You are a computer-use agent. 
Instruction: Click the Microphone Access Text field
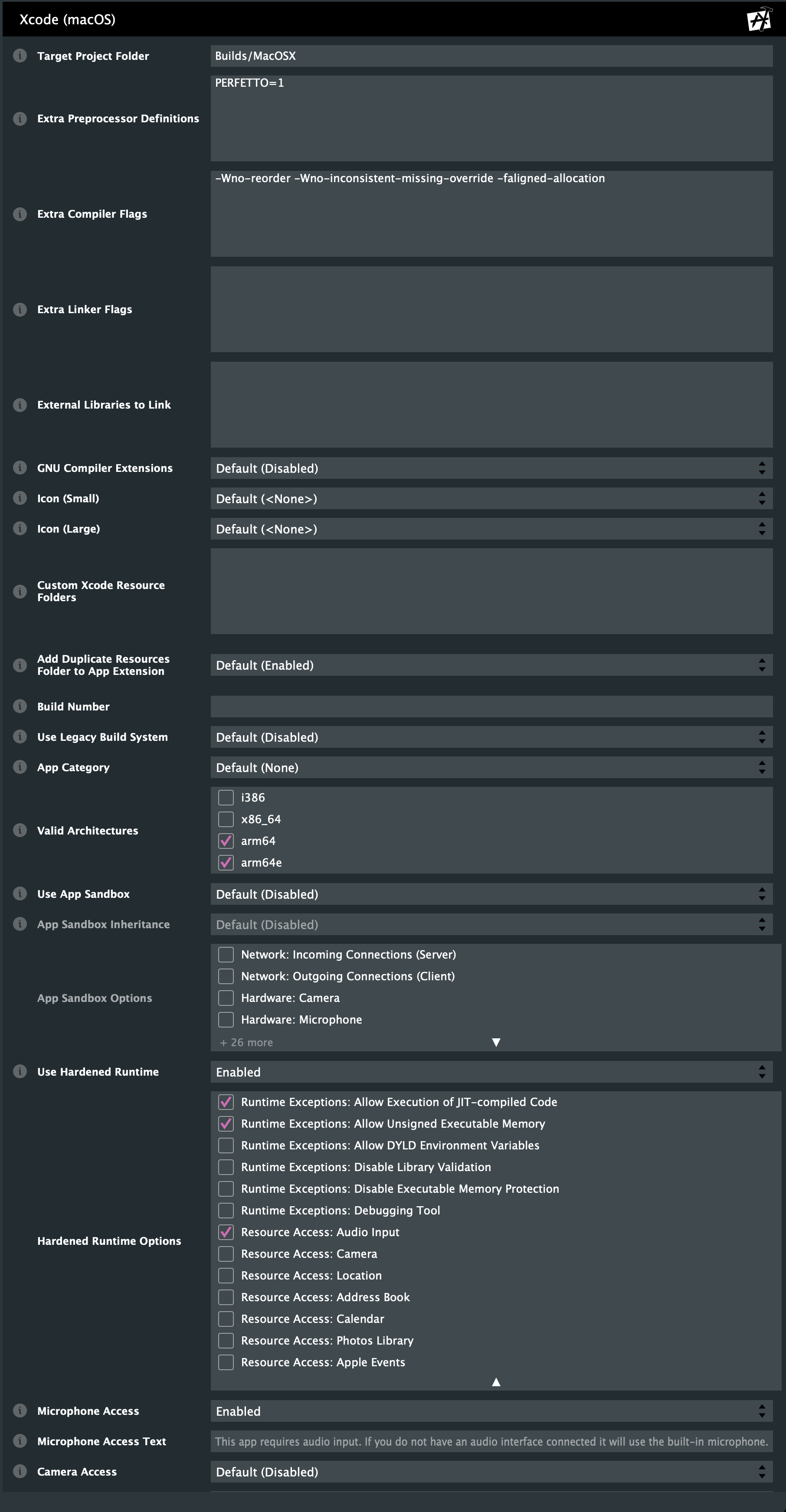click(491, 1442)
